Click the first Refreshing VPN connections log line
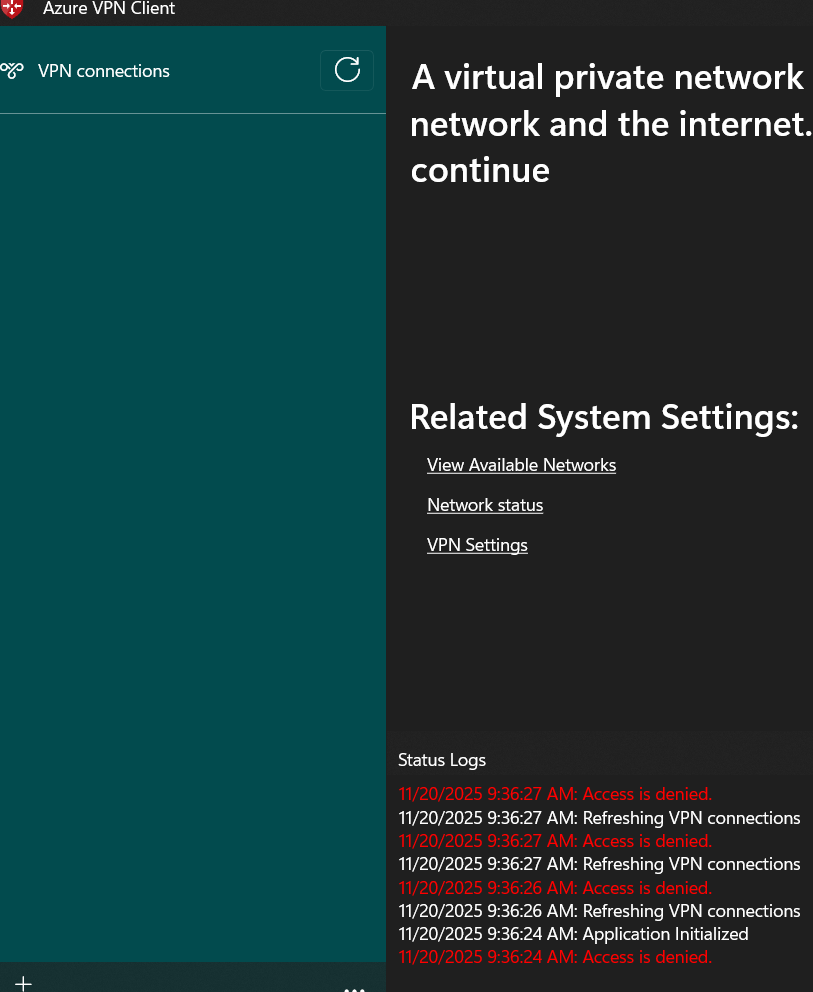The image size is (813, 992). 599,818
